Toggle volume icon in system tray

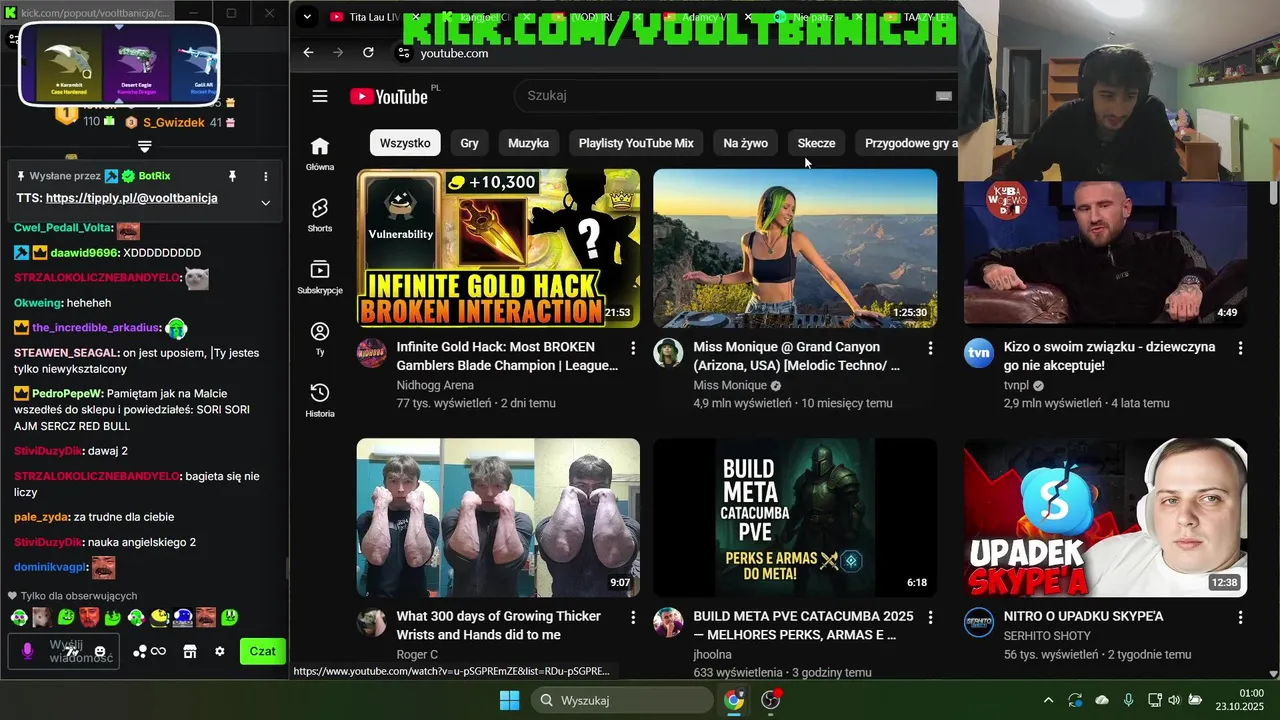(1174, 700)
